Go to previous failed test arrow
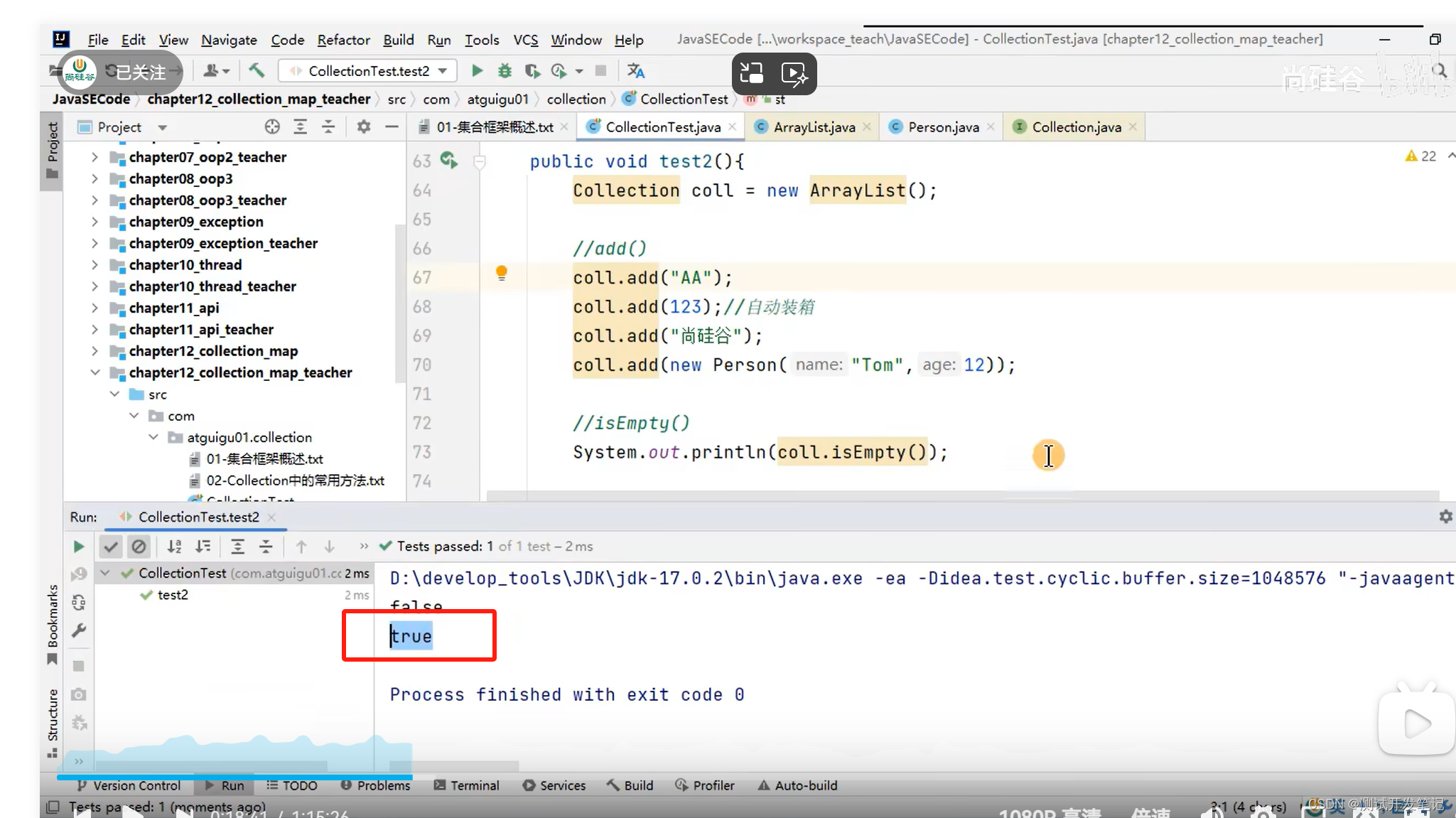Viewport: 1456px width, 818px height. pyautogui.click(x=301, y=546)
